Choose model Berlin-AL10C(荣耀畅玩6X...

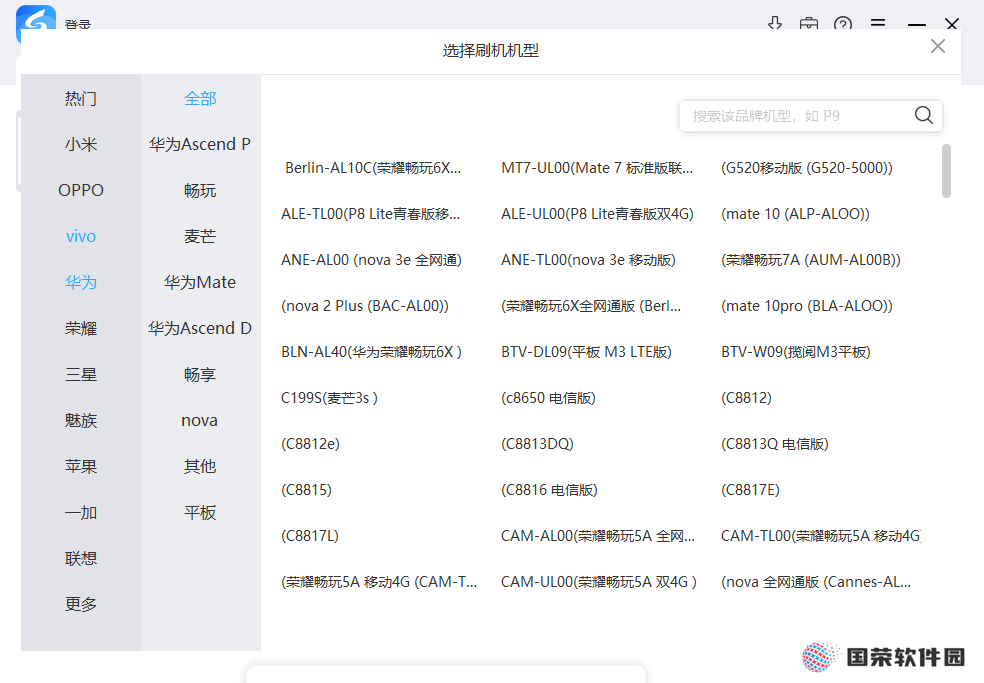(373, 168)
